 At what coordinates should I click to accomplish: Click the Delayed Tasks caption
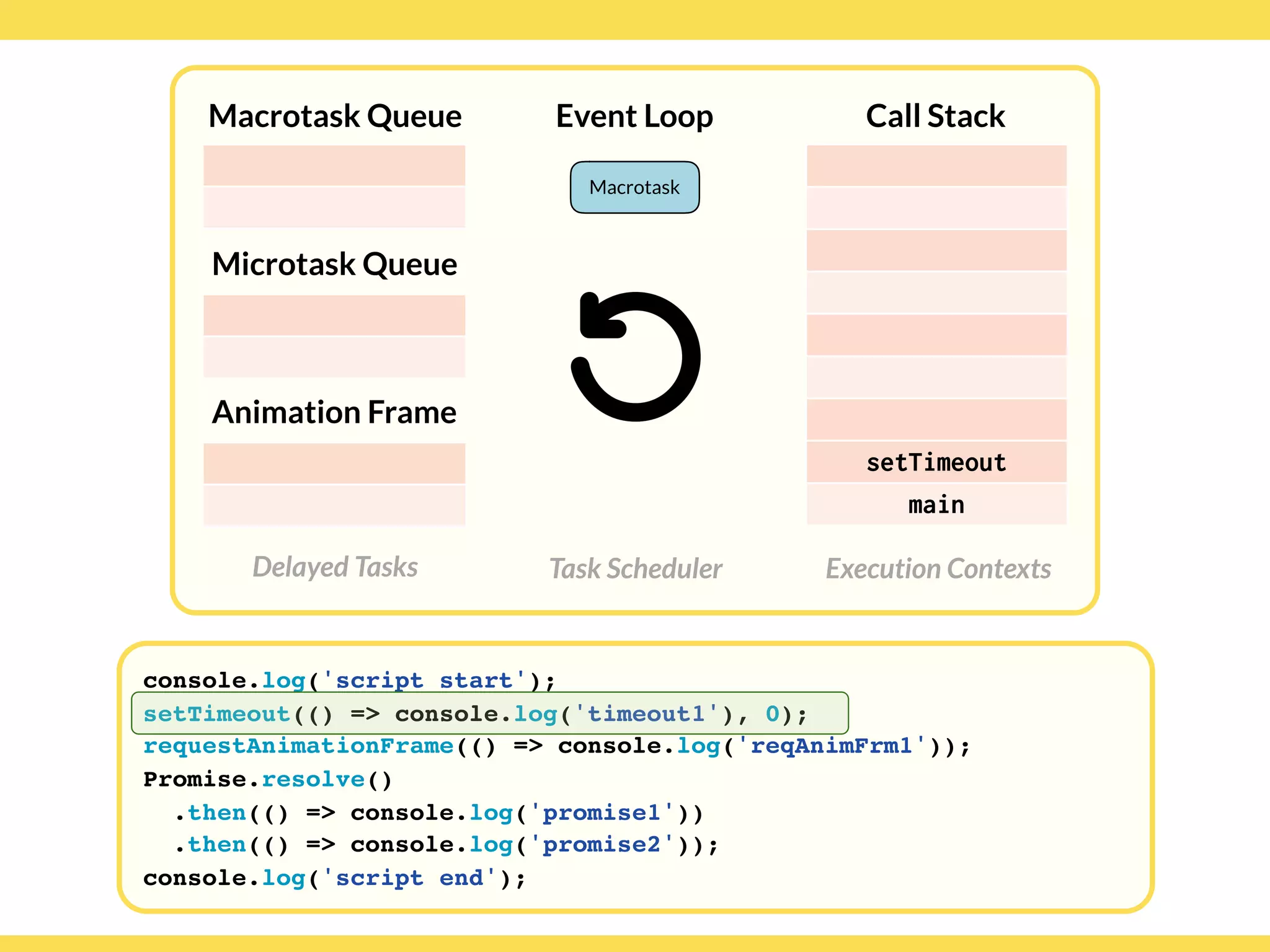[x=335, y=567]
